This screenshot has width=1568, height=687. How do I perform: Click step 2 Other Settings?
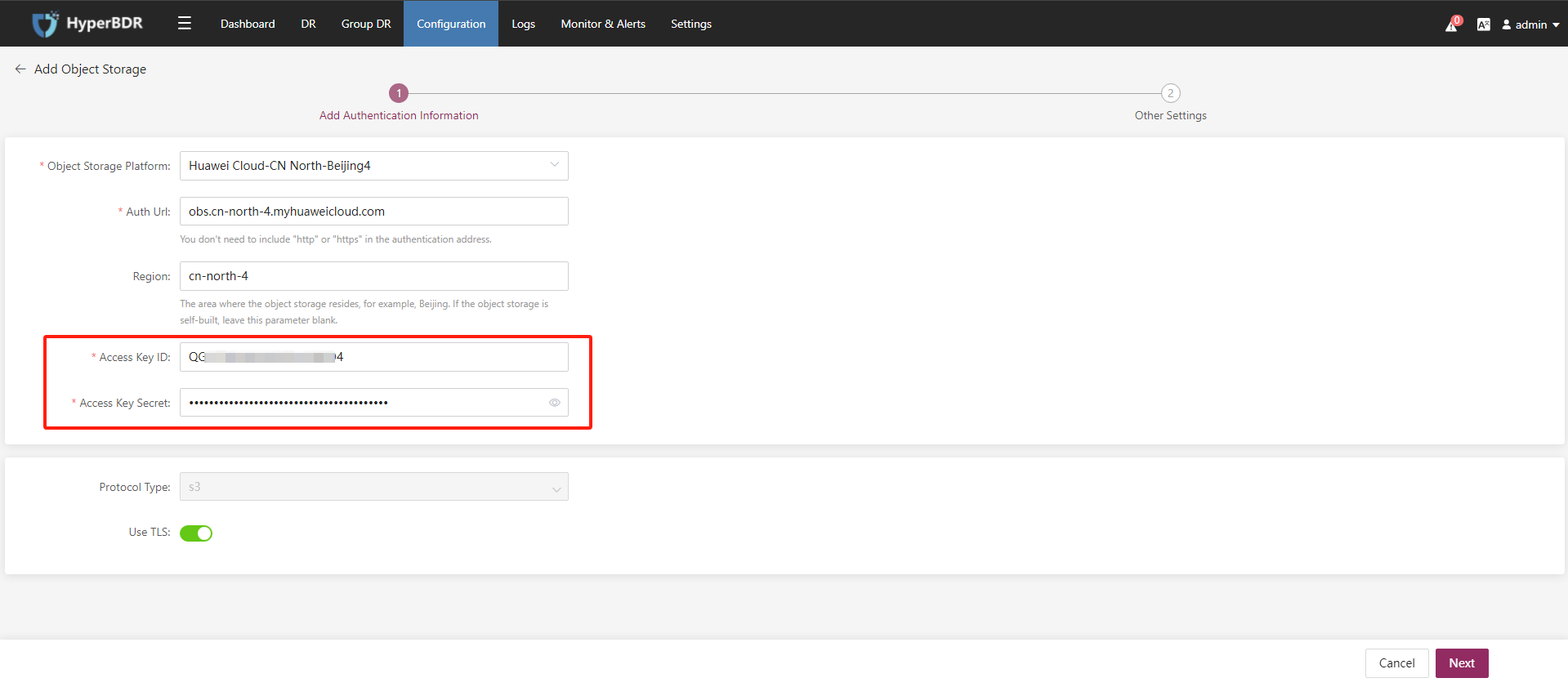click(x=1170, y=104)
